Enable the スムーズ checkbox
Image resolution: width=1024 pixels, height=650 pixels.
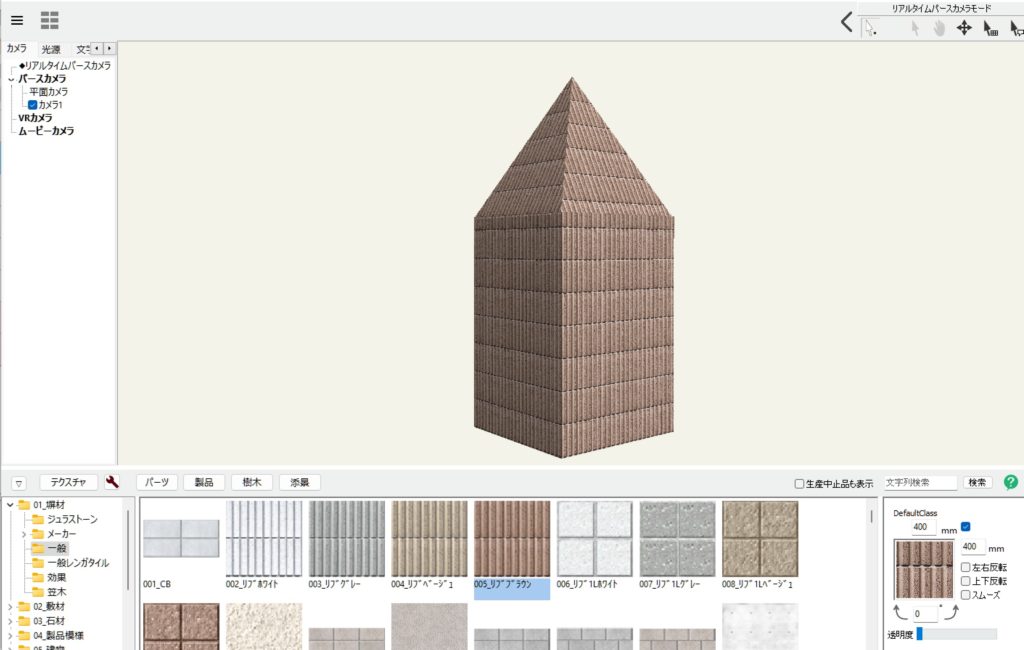965,594
